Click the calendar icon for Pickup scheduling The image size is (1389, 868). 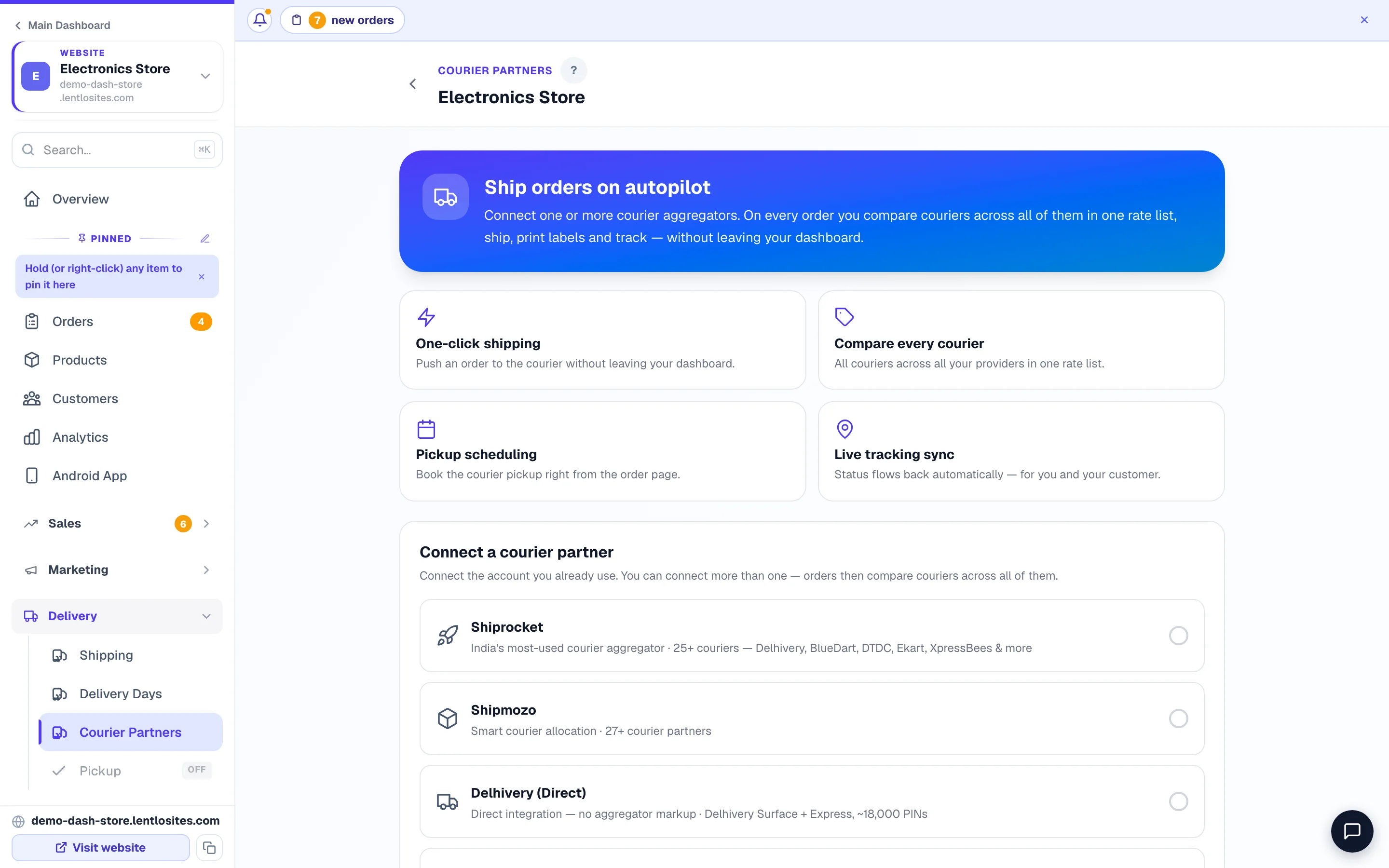coord(426,429)
